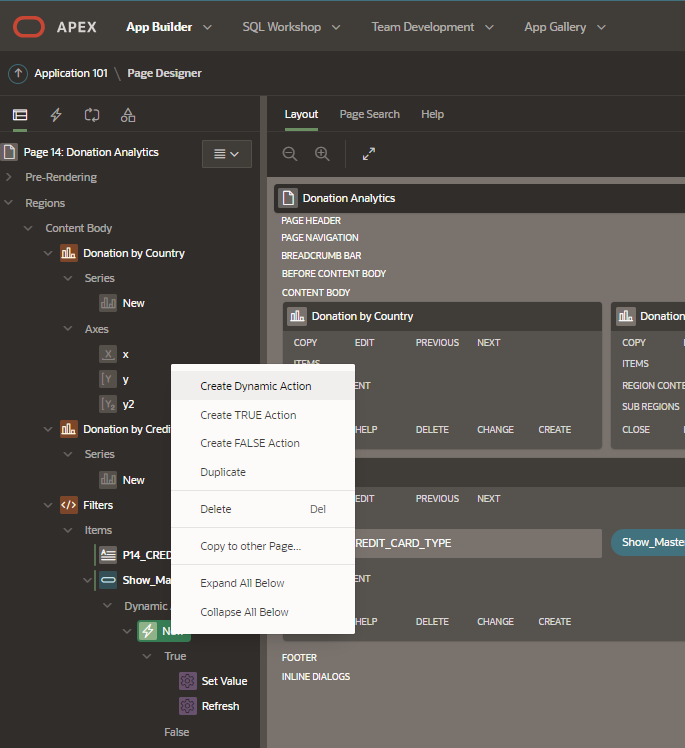Click the Application 101 breadcrumb link
The image size is (685, 748).
click(71, 73)
